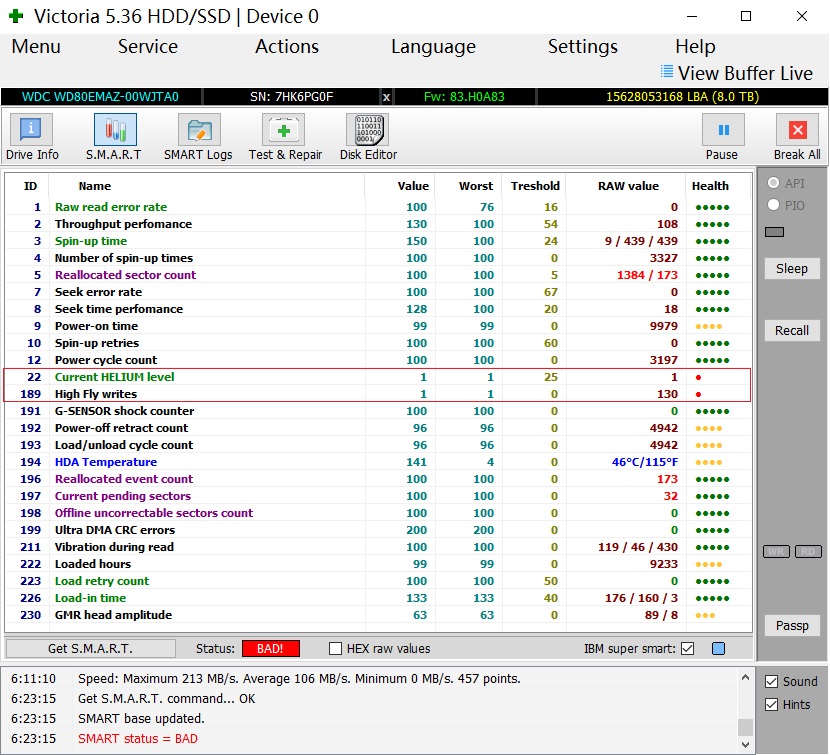Toggle the Sound checkbox

771,681
